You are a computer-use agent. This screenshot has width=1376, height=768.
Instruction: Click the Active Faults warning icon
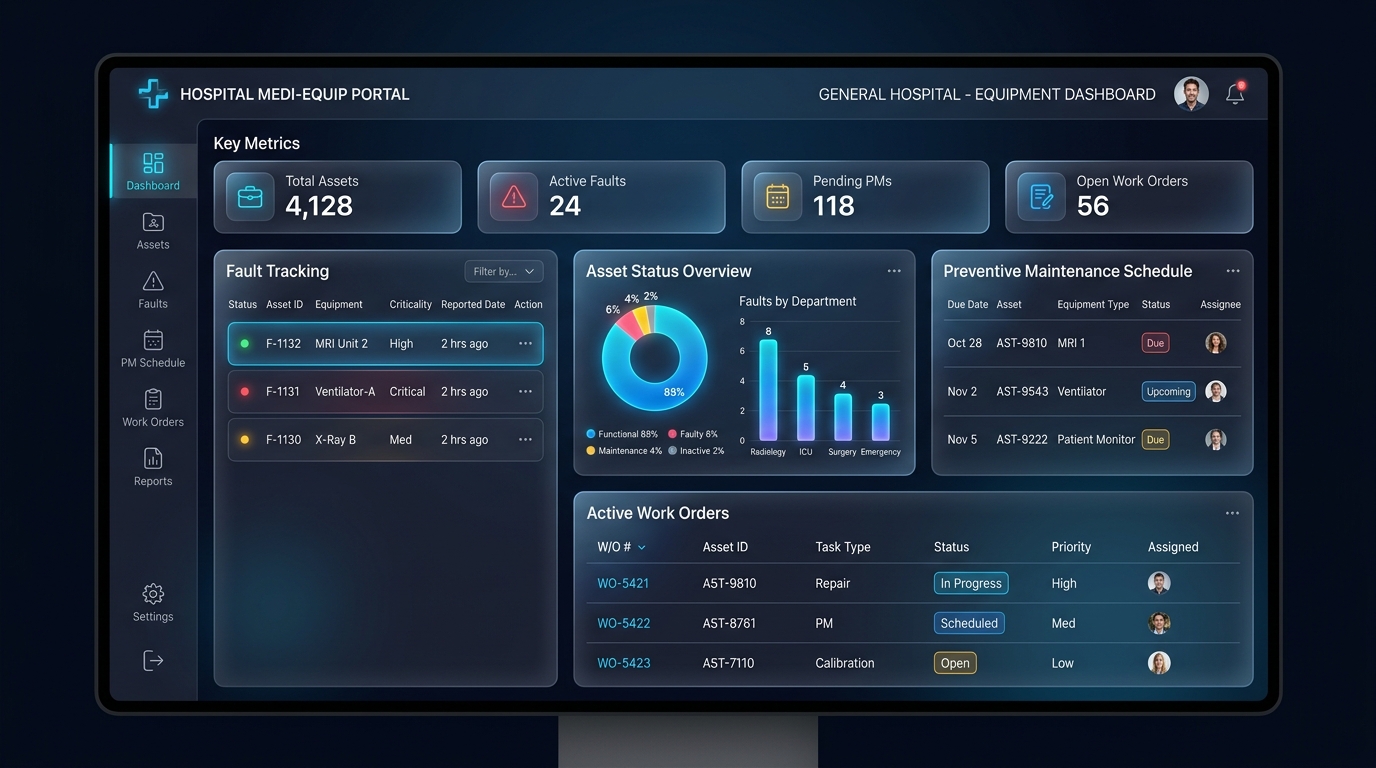pos(513,197)
